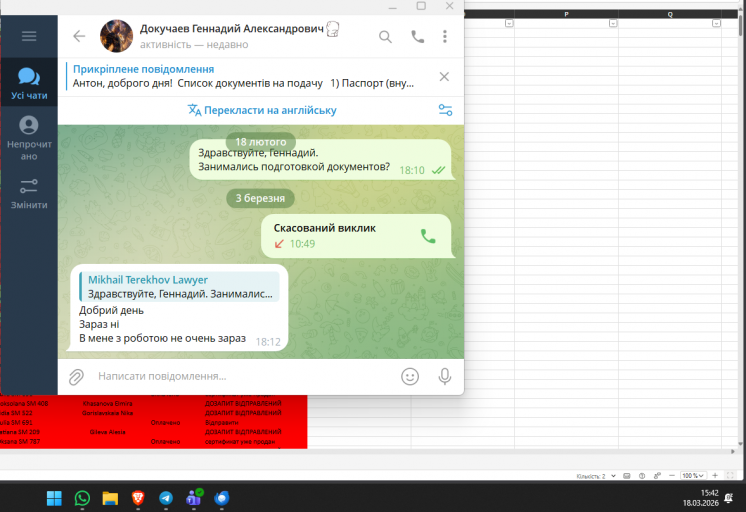Open the Telegram hamburger menu
Screen dimensions: 746x512
[29, 36]
